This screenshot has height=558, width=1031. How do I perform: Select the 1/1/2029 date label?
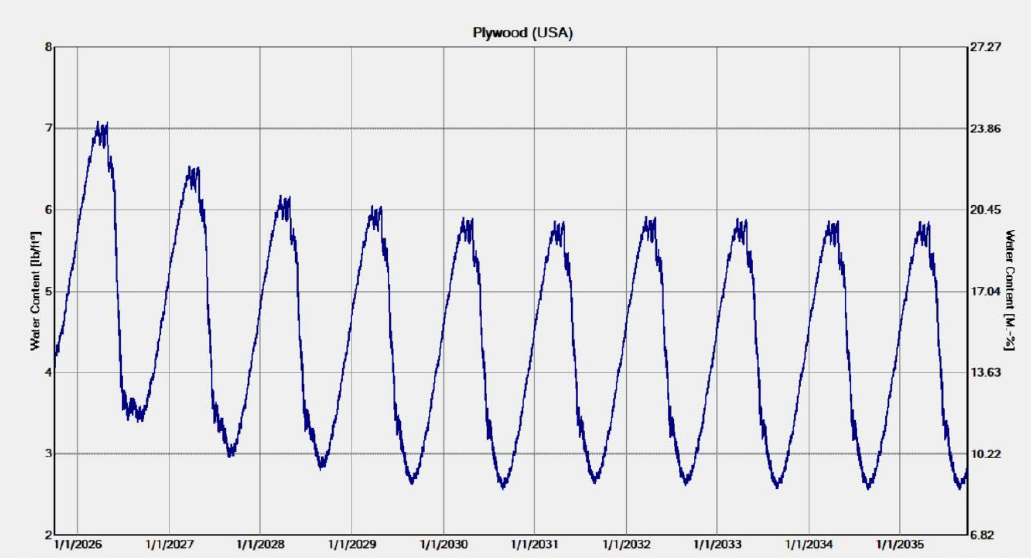point(351,545)
